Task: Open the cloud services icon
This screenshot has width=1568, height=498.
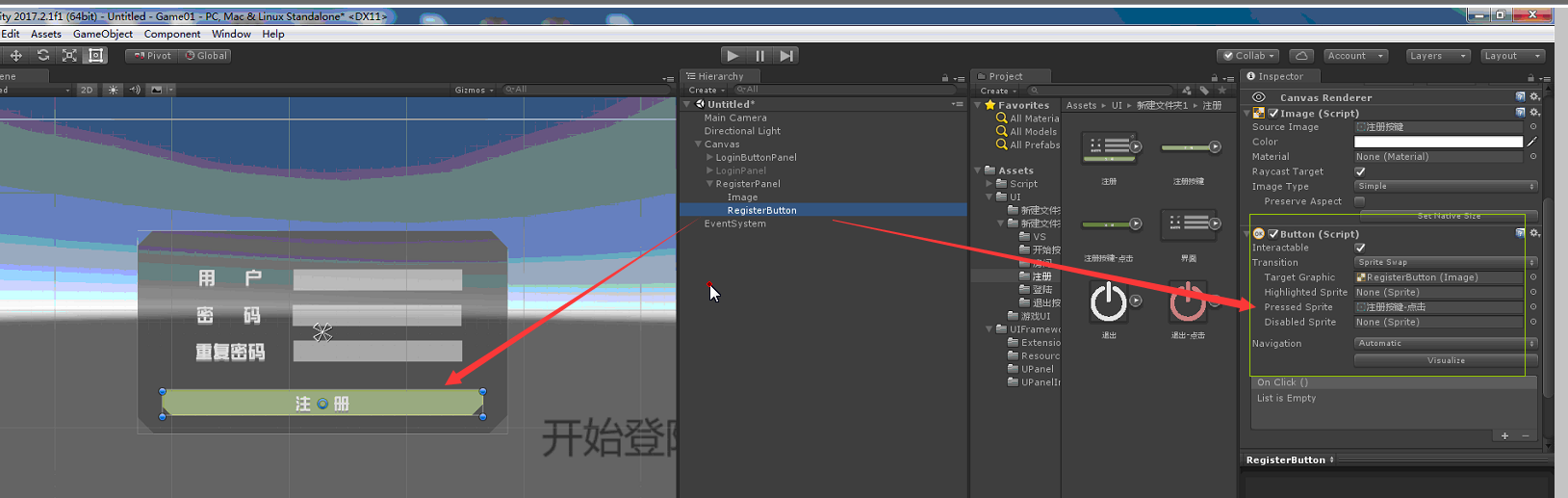Action: point(1300,56)
